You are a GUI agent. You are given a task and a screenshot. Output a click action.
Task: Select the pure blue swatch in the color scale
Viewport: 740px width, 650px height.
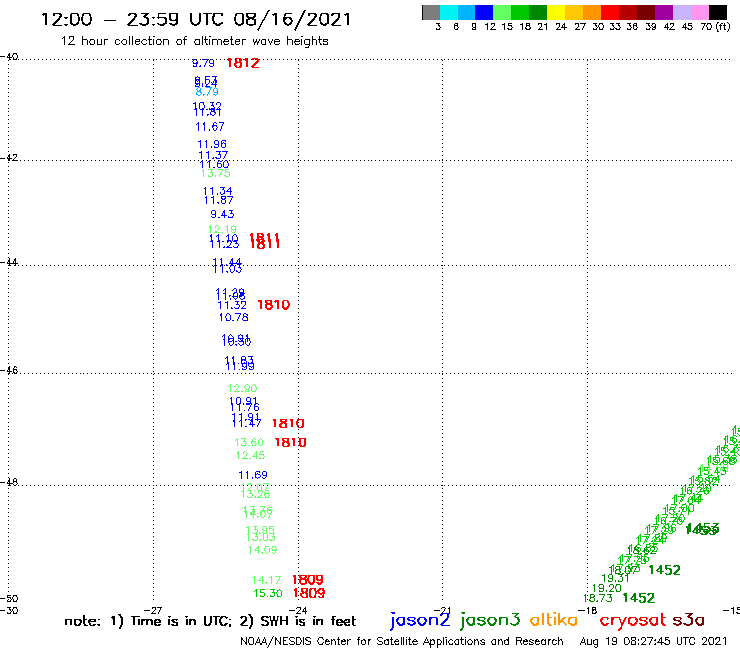(x=484, y=12)
